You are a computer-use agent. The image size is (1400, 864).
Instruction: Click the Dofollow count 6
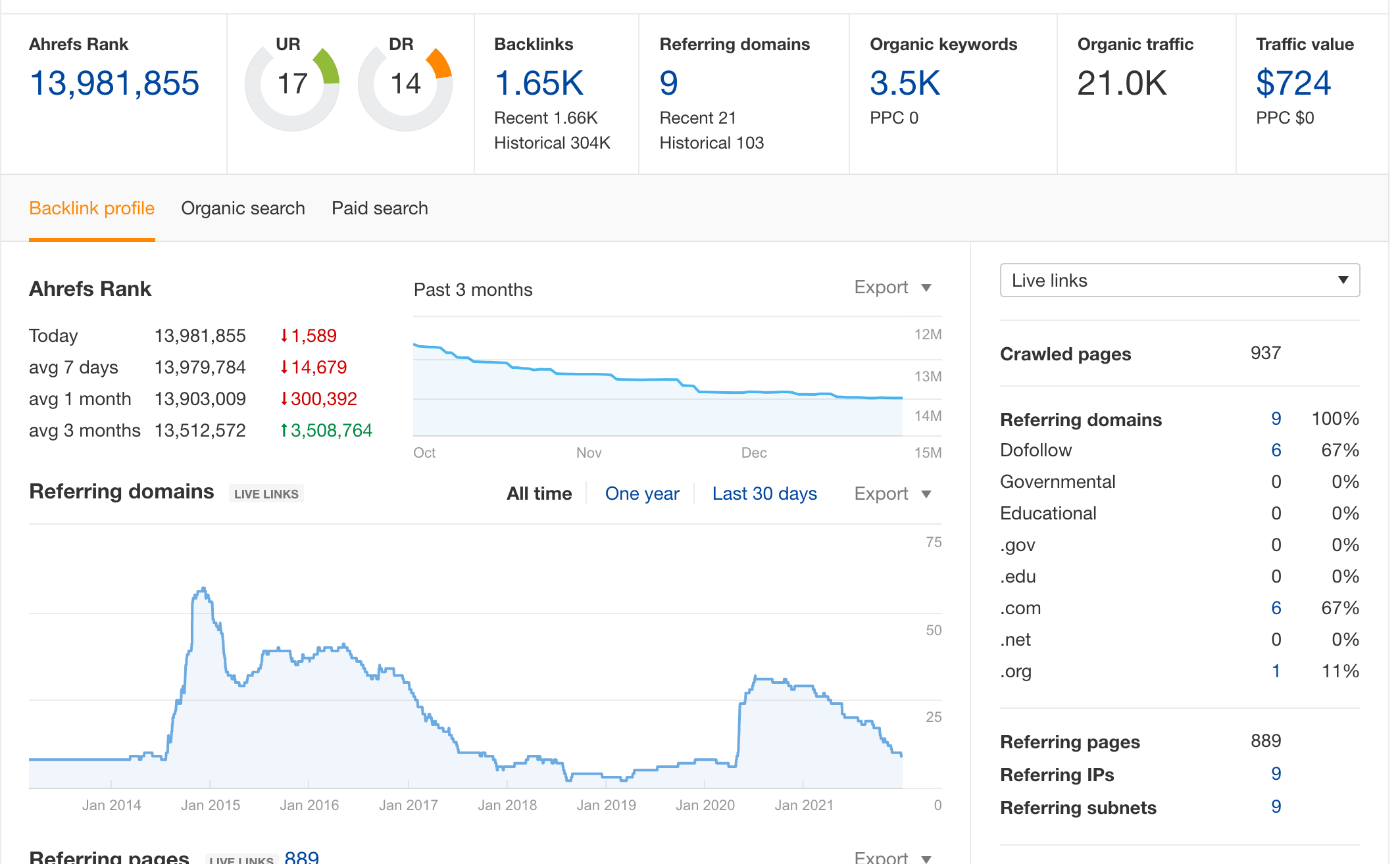(x=1276, y=450)
